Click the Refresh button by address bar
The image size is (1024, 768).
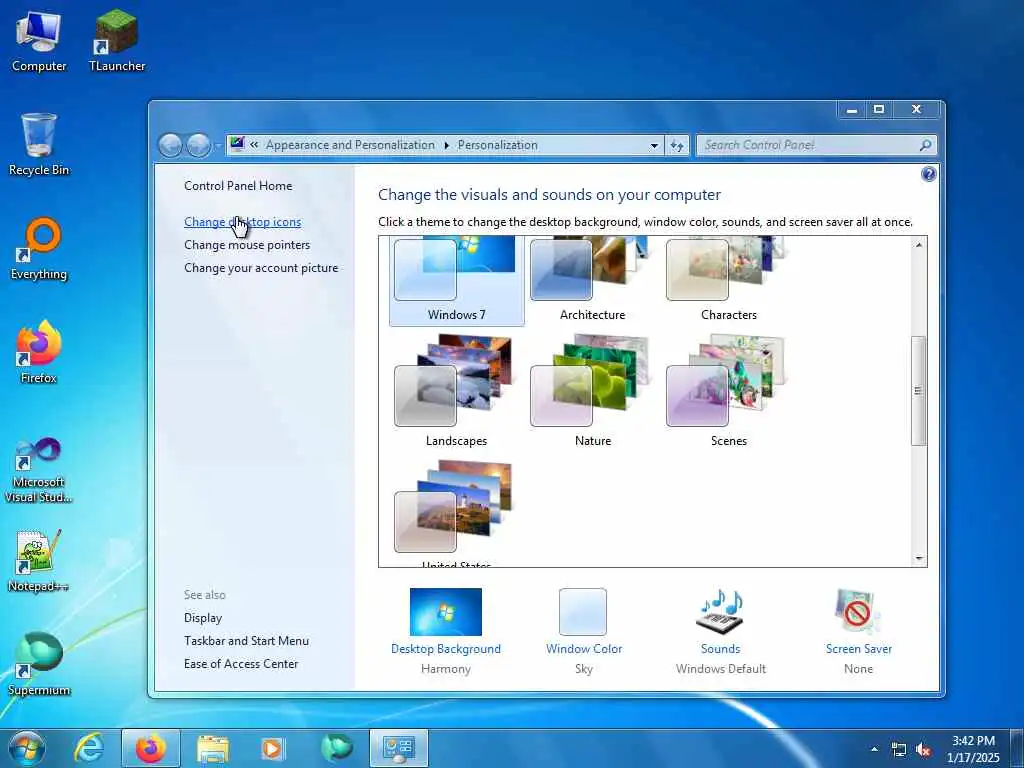click(677, 146)
